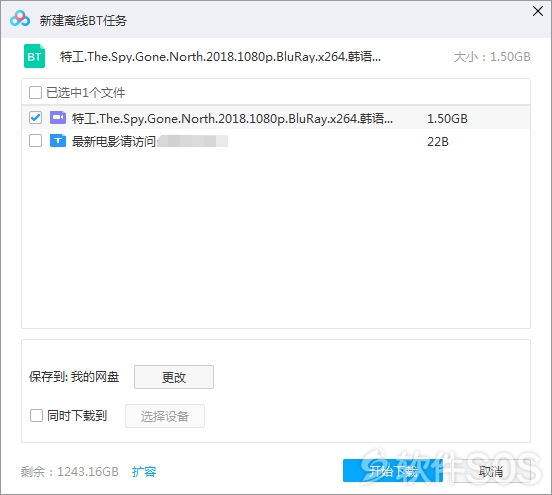Screen dimensions: 552x495
Task: Click the torrent title next to BT icon
Action: coord(220,56)
